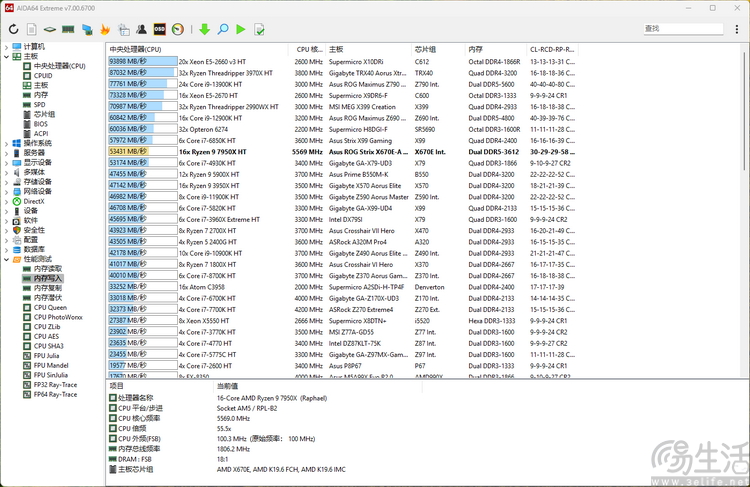The width and height of the screenshot is (750, 487).
Task: Expand the DirectX tree node
Action: pyautogui.click(x=6, y=201)
